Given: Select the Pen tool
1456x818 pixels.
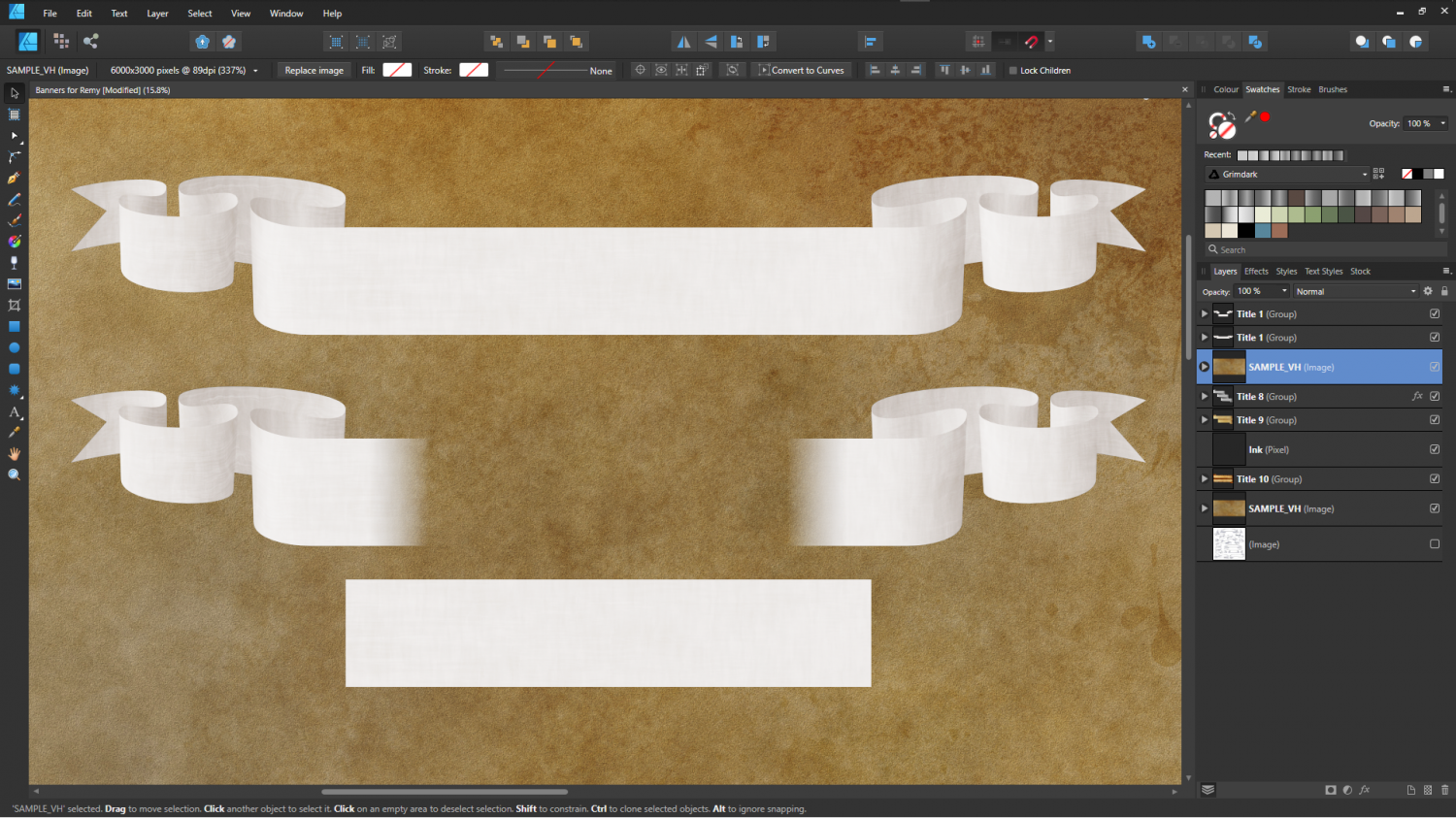Looking at the screenshot, I should pos(14,179).
